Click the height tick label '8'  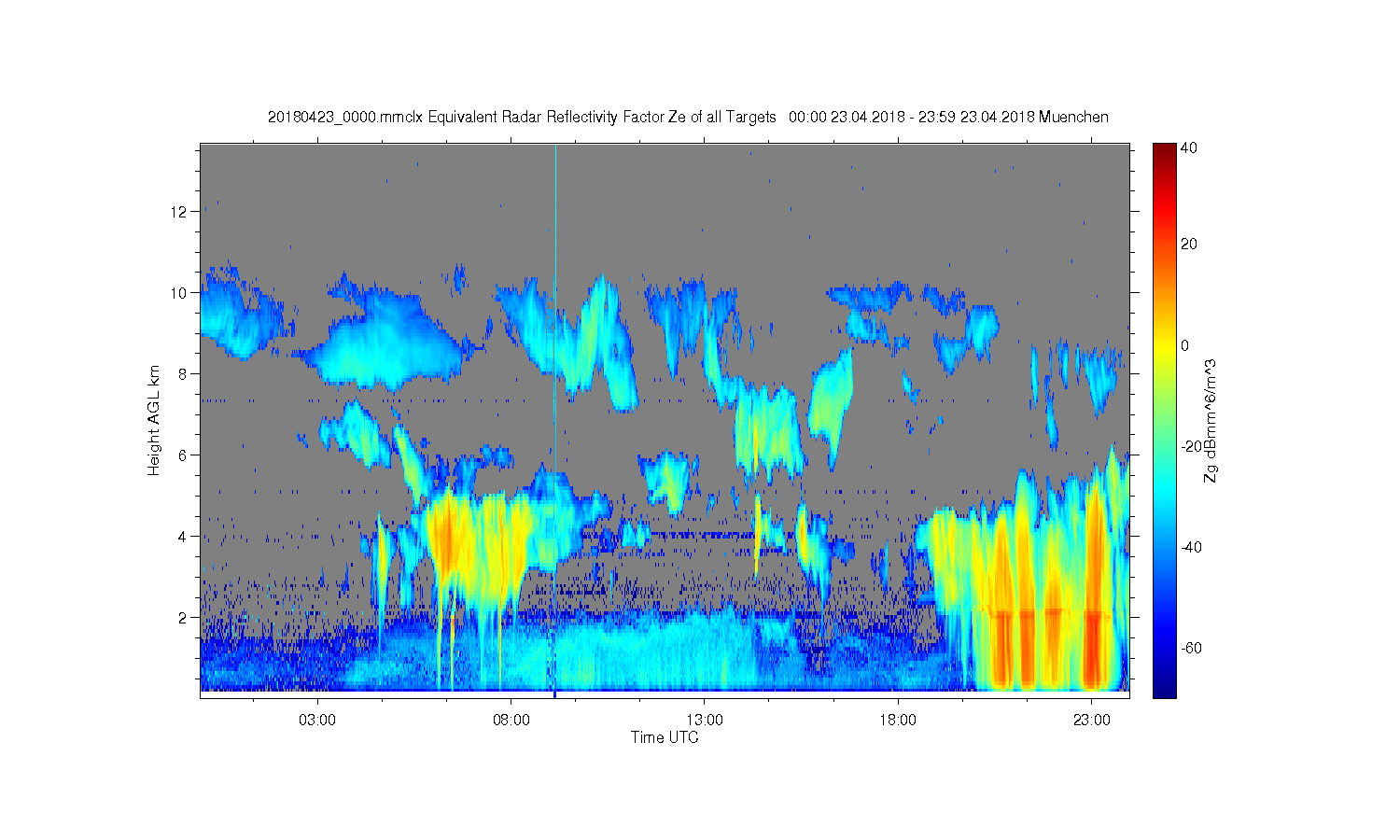(x=183, y=373)
